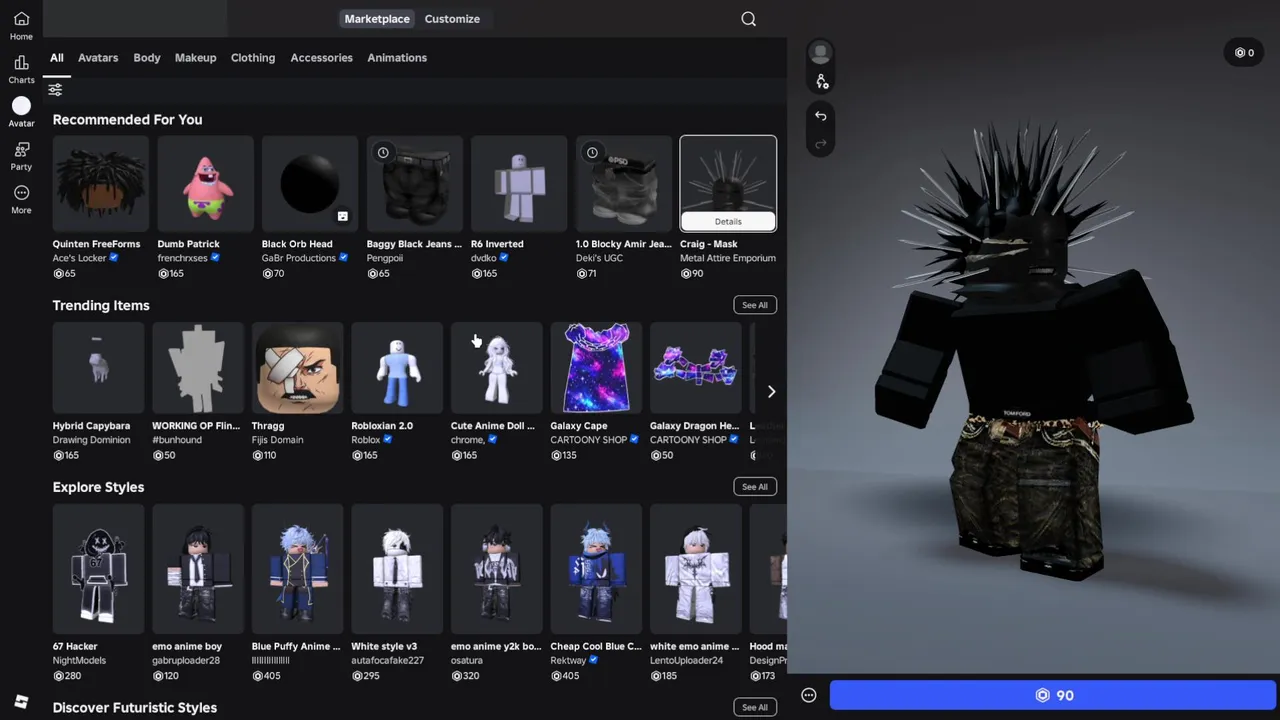Open the ellipsis options beside purchase button
The height and width of the screenshot is (720, 1280).
click(x=809, y=695)
